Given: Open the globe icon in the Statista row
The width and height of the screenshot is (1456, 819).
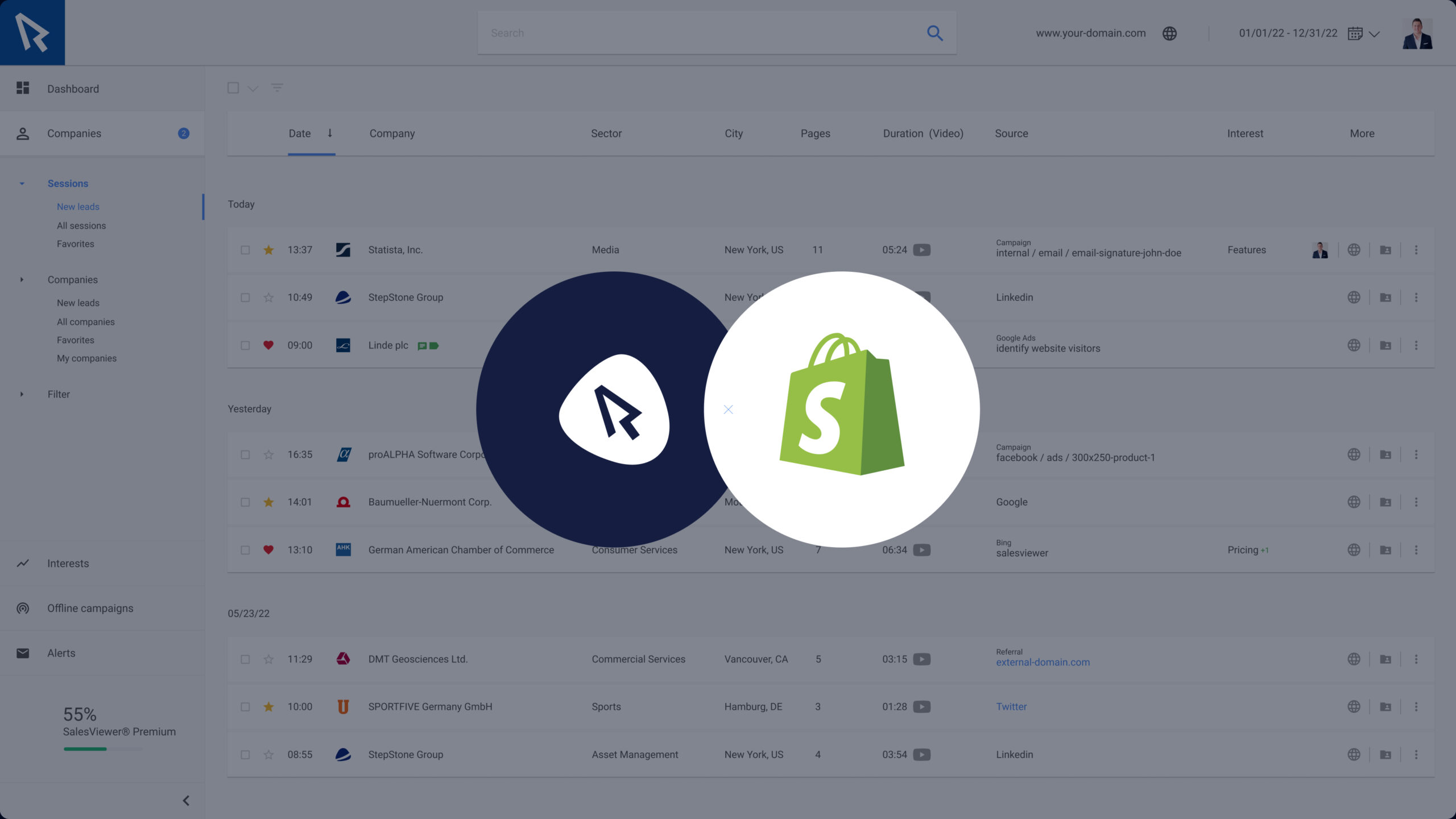Looking at the screenshot, I should pos(1354,250).
